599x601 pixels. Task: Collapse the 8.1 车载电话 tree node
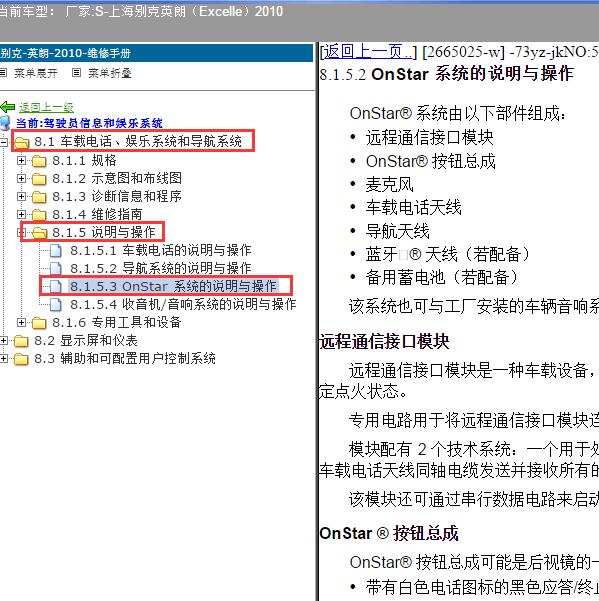3,142
